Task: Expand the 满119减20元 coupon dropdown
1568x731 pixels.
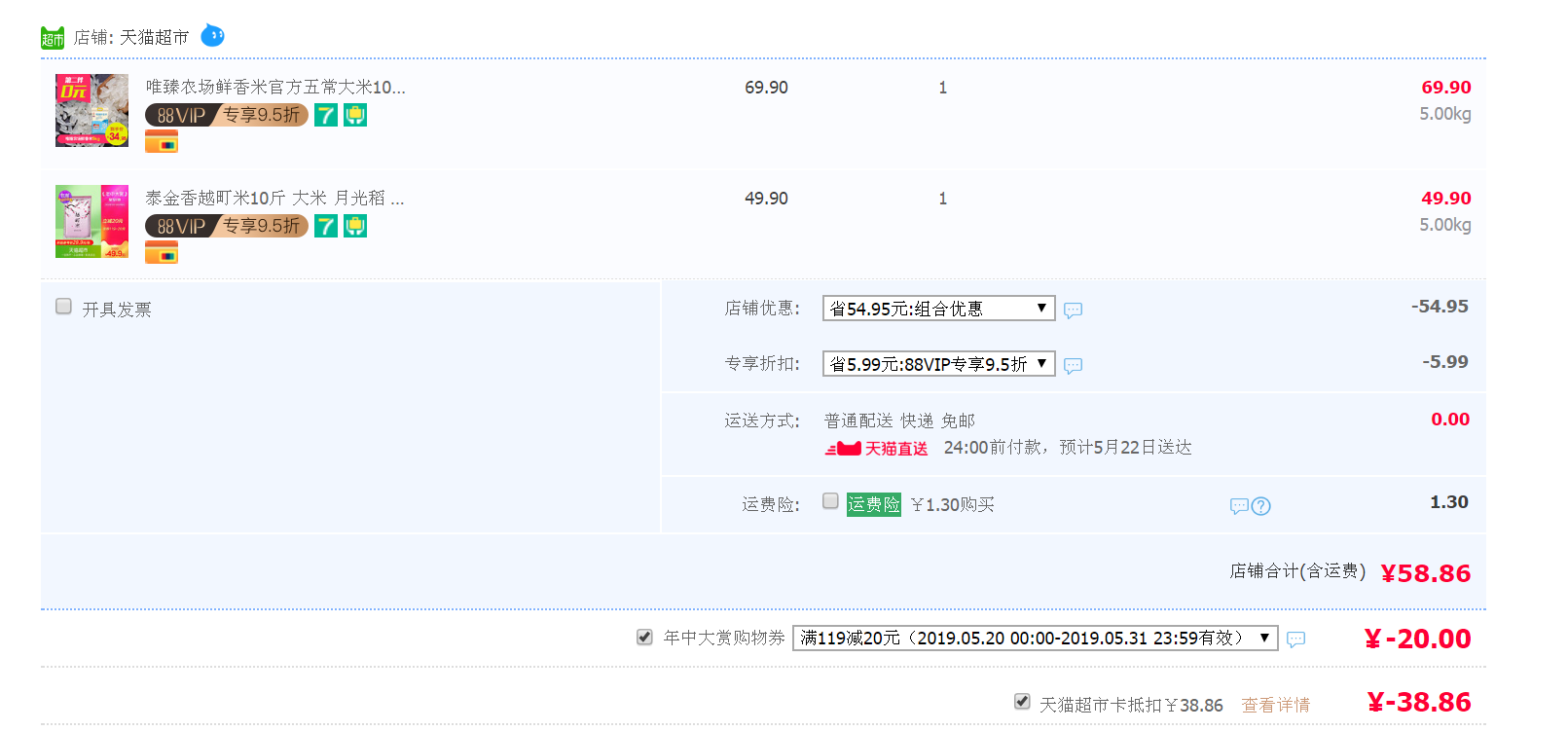Action: click(x=1036, y=638)
